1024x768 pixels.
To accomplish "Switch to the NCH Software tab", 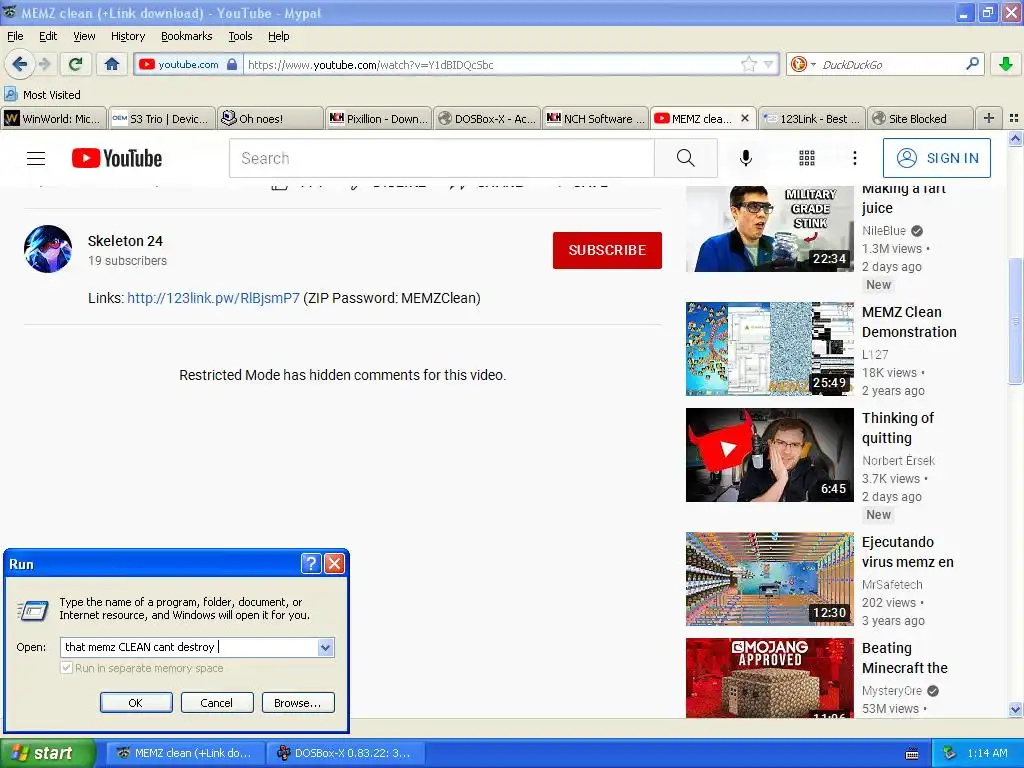I will coord(595,118).
